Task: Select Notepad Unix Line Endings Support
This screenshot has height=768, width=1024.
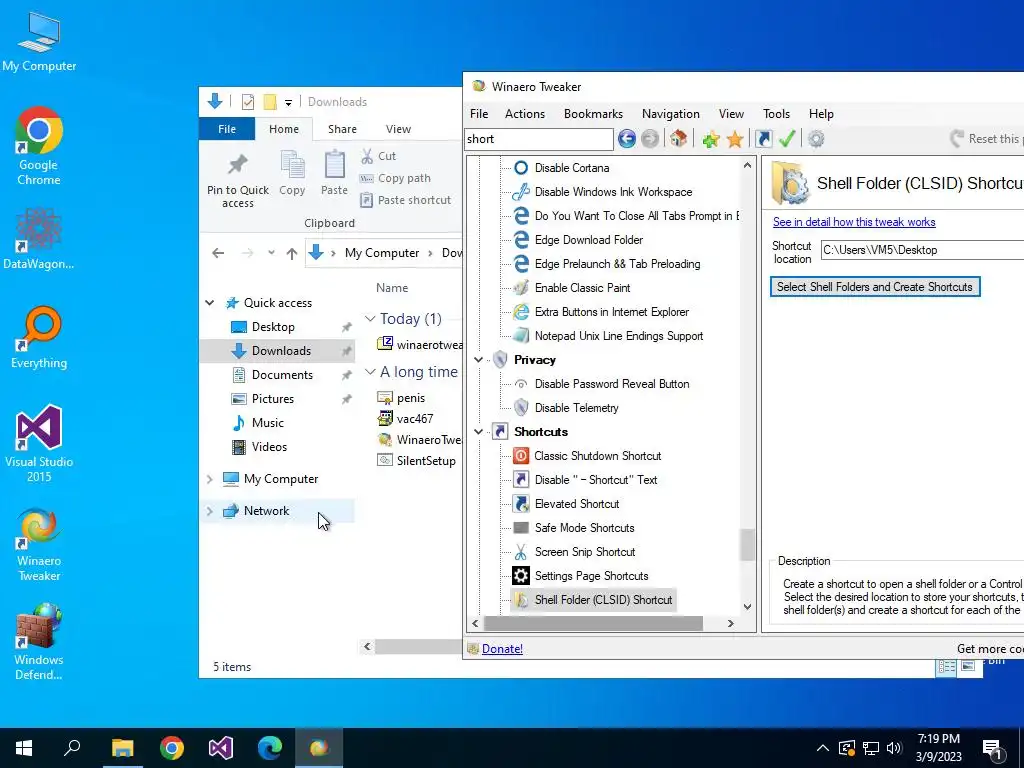Action: pos(618,336)
